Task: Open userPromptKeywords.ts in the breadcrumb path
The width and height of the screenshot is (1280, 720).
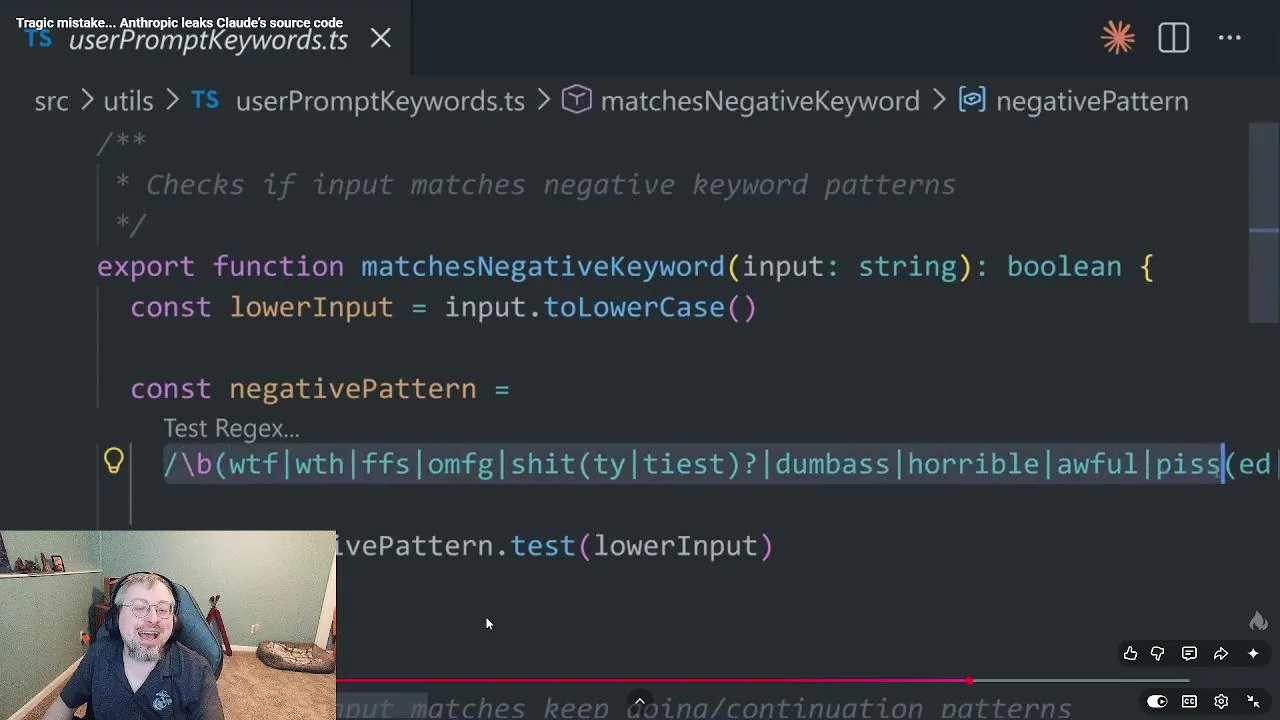Action: 380,101
